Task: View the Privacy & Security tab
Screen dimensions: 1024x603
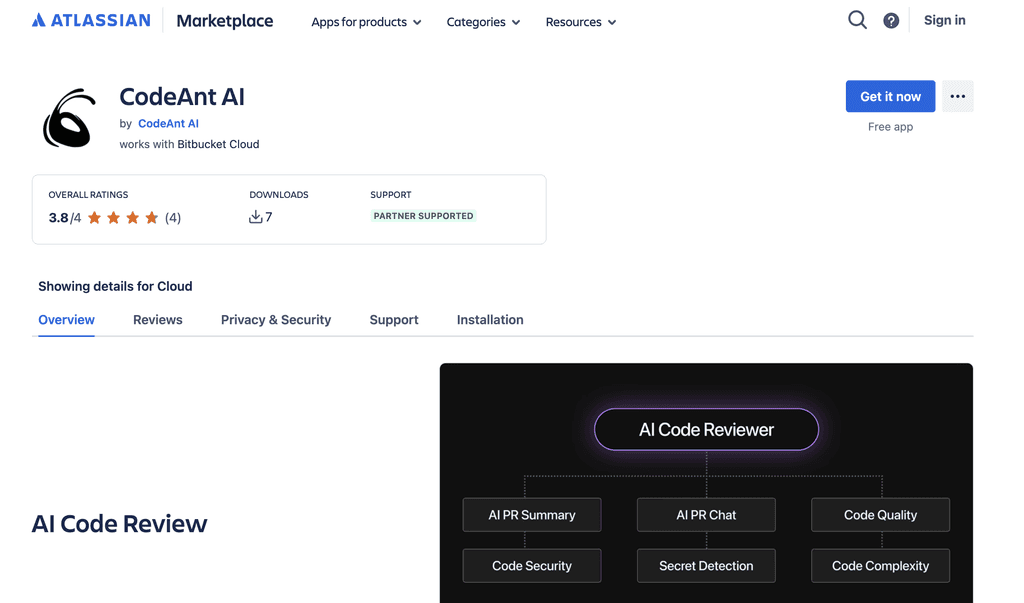Action: click(x=275, y=319)
